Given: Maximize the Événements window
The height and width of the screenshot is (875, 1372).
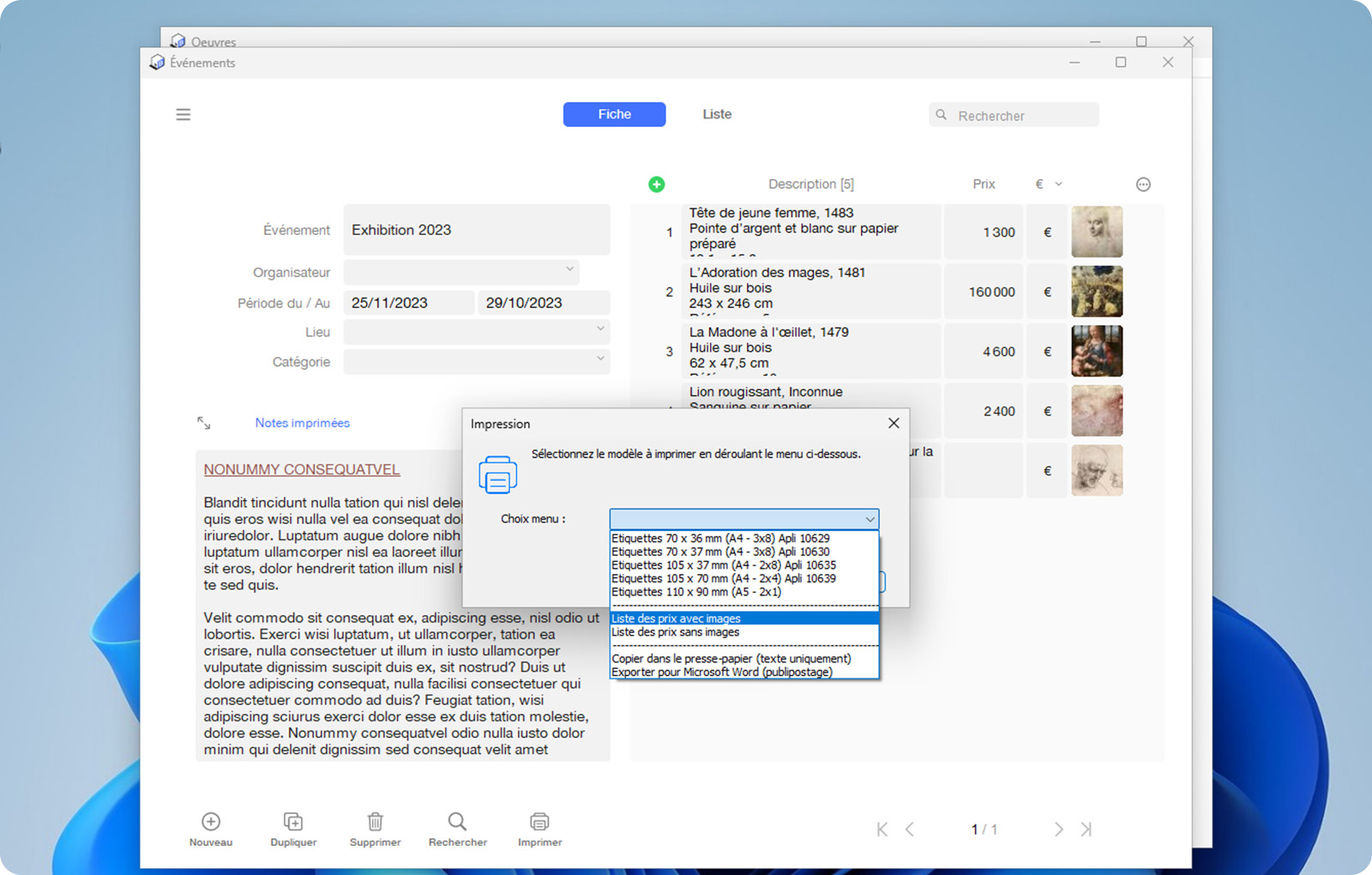Looking at the screenshot, I should (1121, 62).
